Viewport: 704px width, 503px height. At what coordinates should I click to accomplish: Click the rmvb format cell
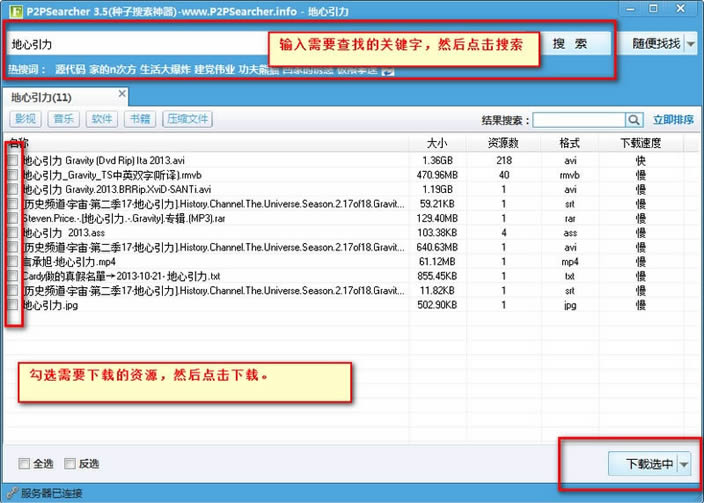(570, 175)
